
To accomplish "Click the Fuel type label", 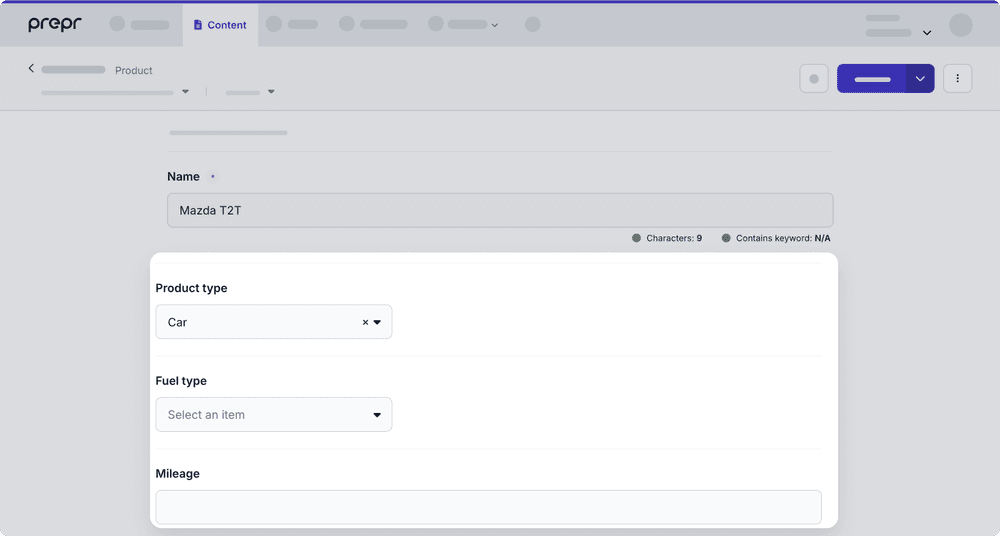I will tap(181, 381).
